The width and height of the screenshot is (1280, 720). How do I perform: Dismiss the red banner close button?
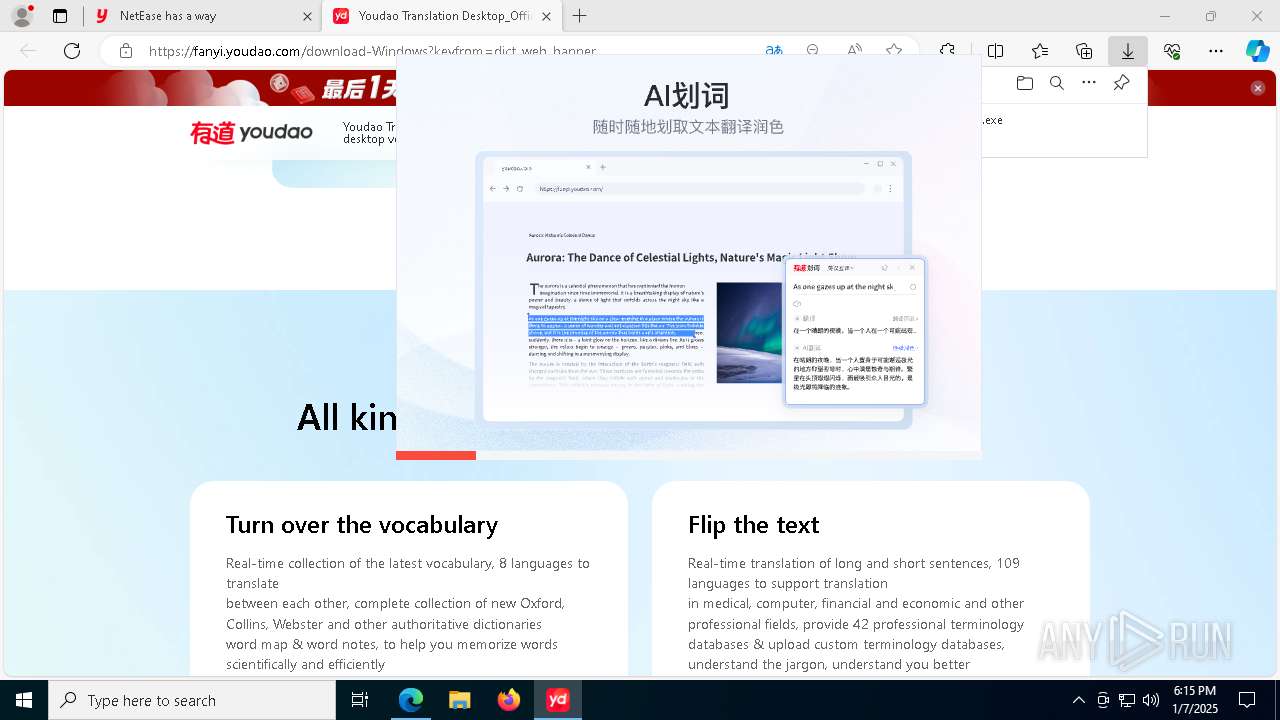tap(1258, 88)
